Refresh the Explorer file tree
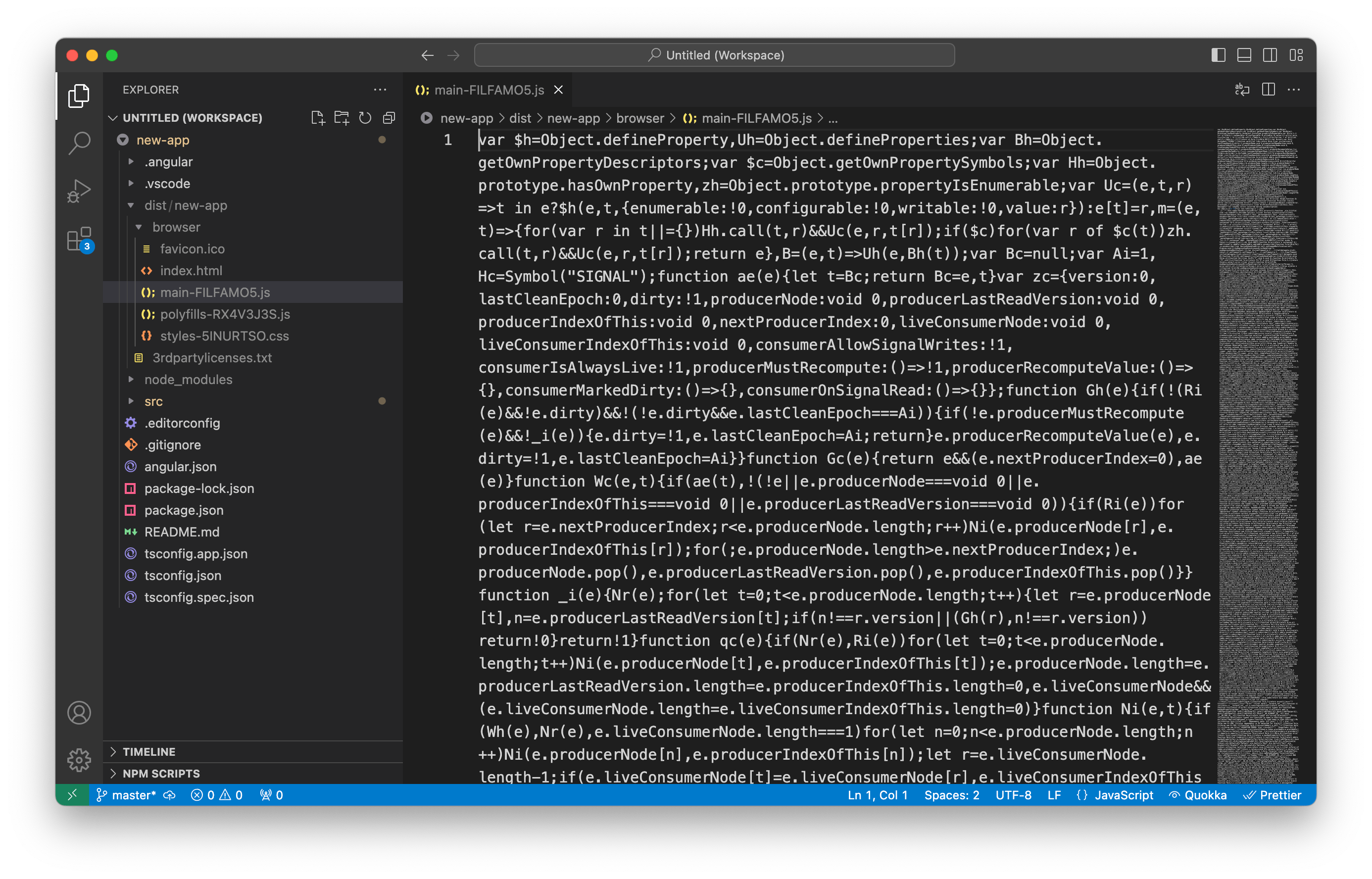Viewport: 1372px width, 879px height. coord(365,118)
